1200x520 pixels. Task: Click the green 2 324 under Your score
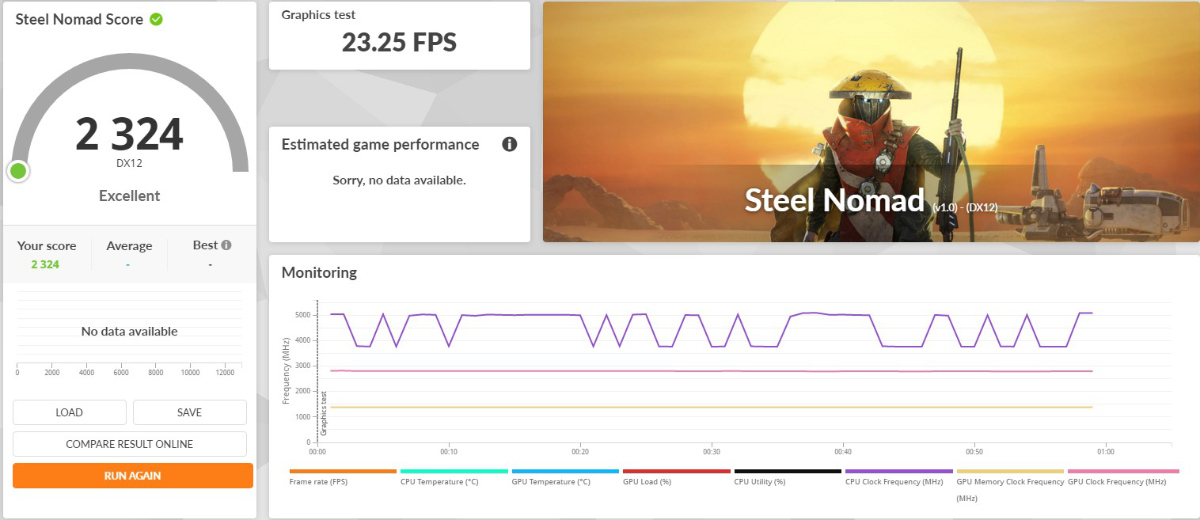tap(46, 264)
